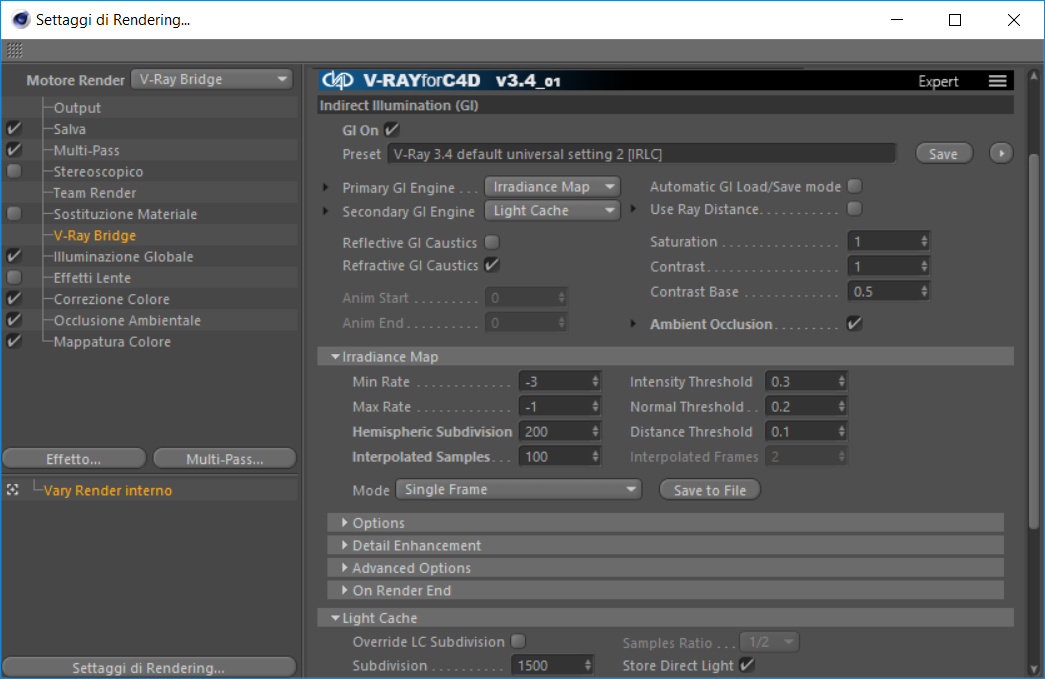
Task: Select Illuminazione Globale entry
Action: click(123, 257)
